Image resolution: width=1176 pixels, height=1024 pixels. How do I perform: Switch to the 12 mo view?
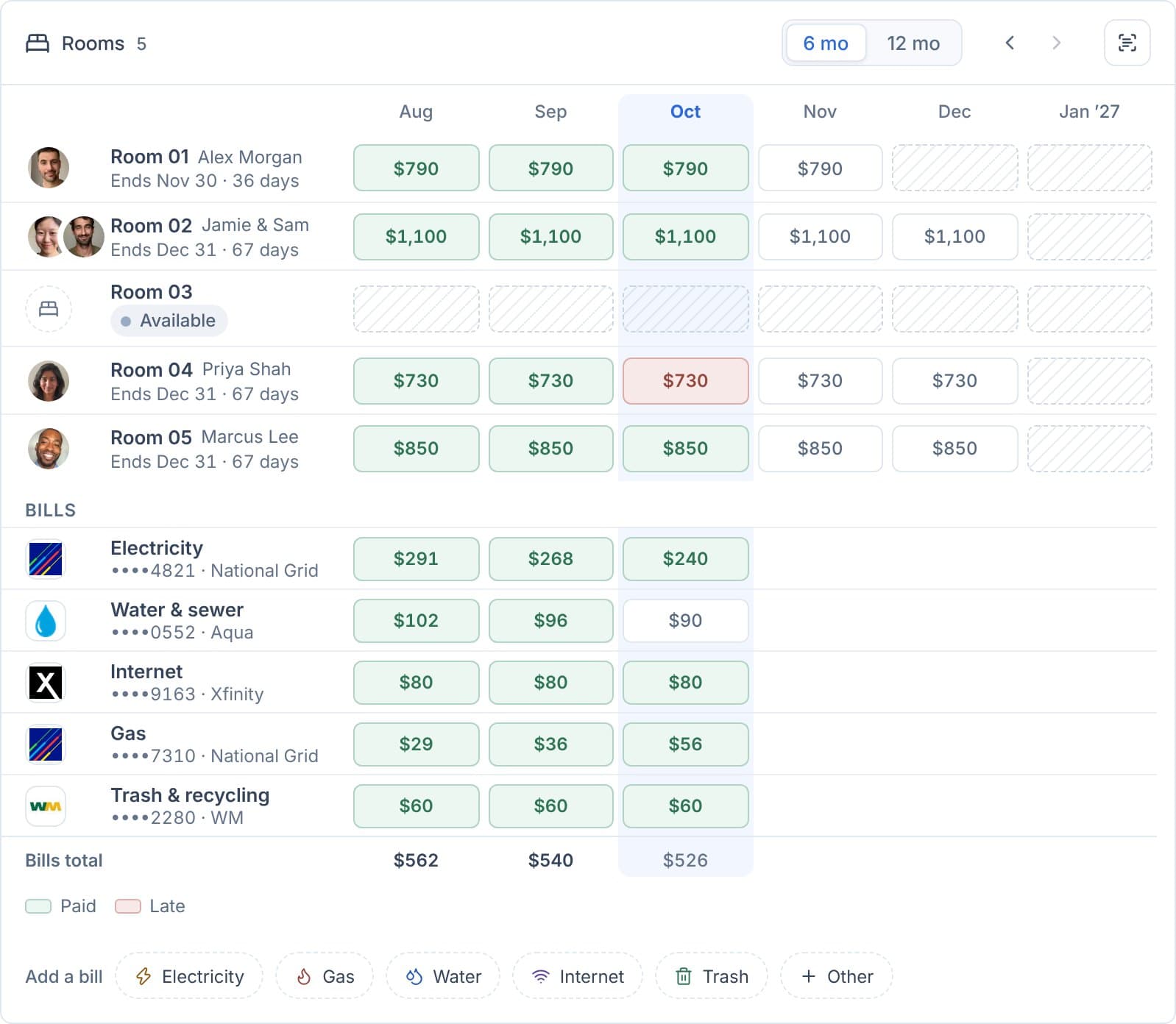click(x=913, y=43)
